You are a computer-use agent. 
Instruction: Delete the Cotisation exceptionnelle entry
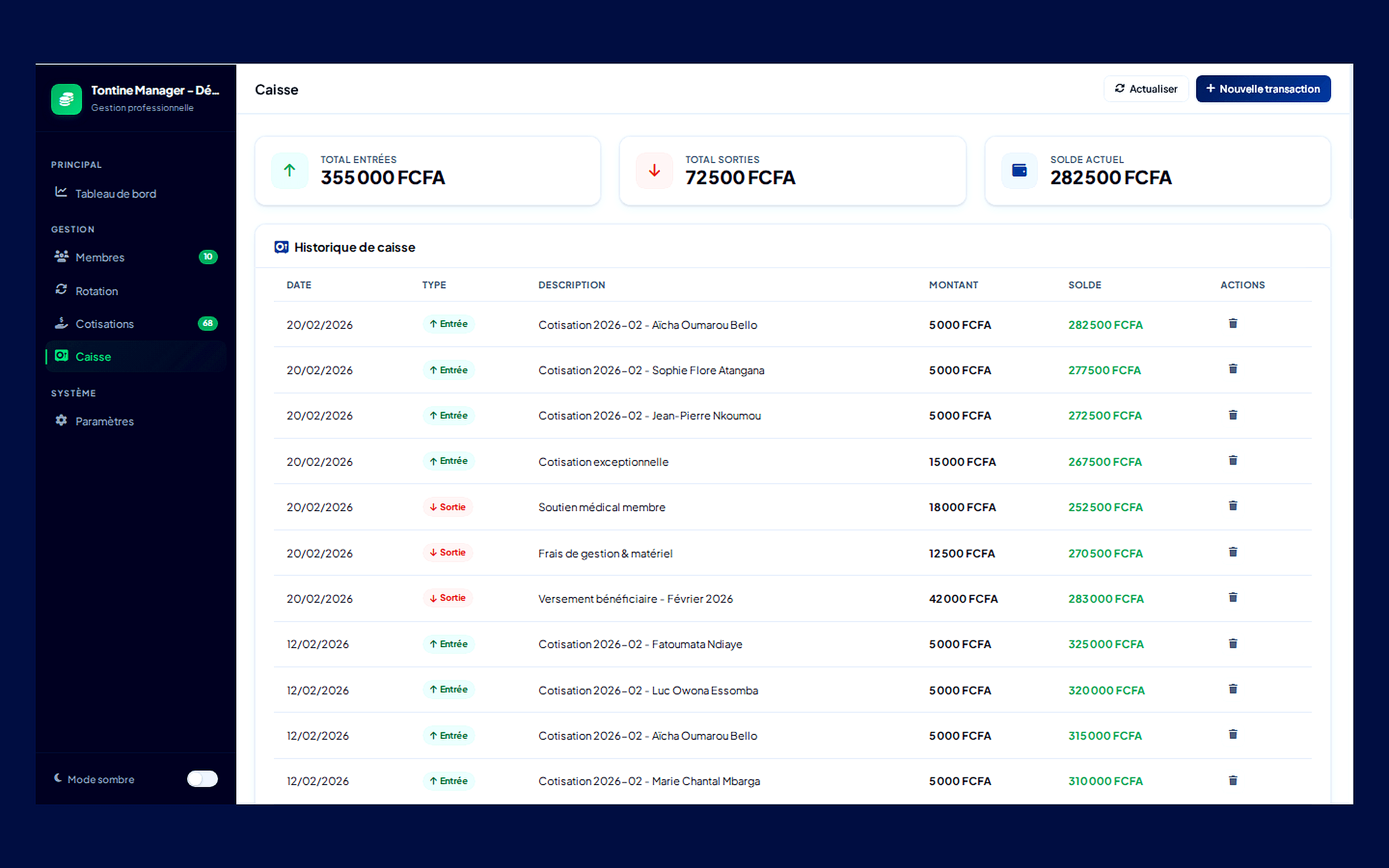tap(1232, 460)
